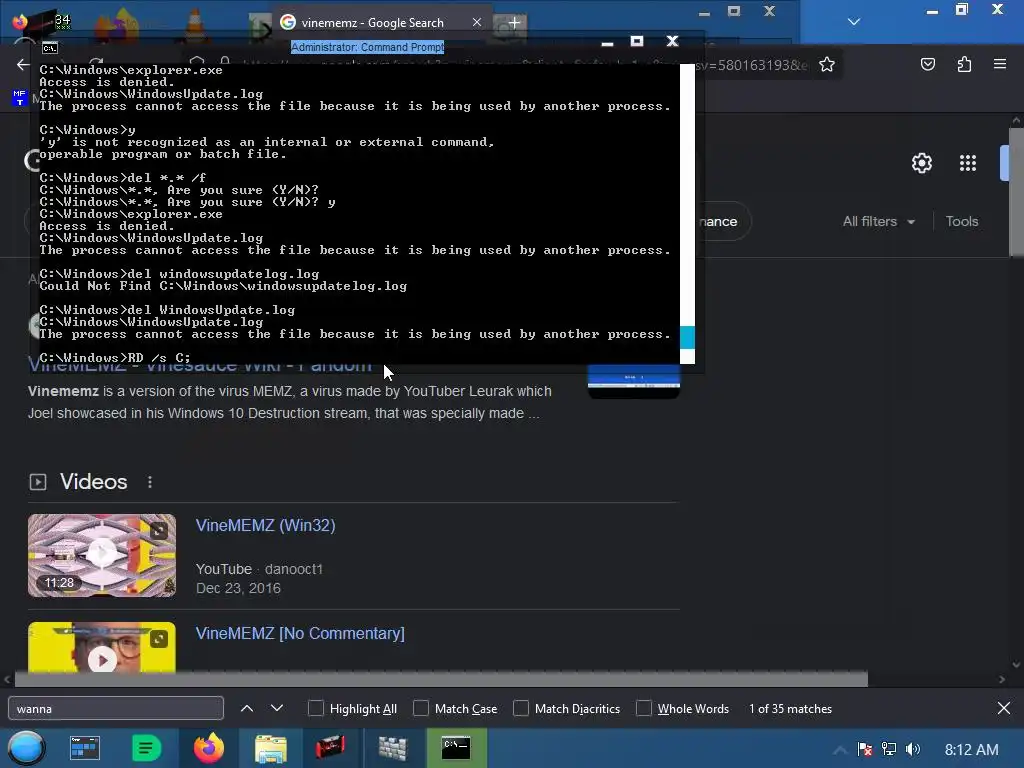
Task: Select the Command Prompt taskbar button
Action: (456, 748)
